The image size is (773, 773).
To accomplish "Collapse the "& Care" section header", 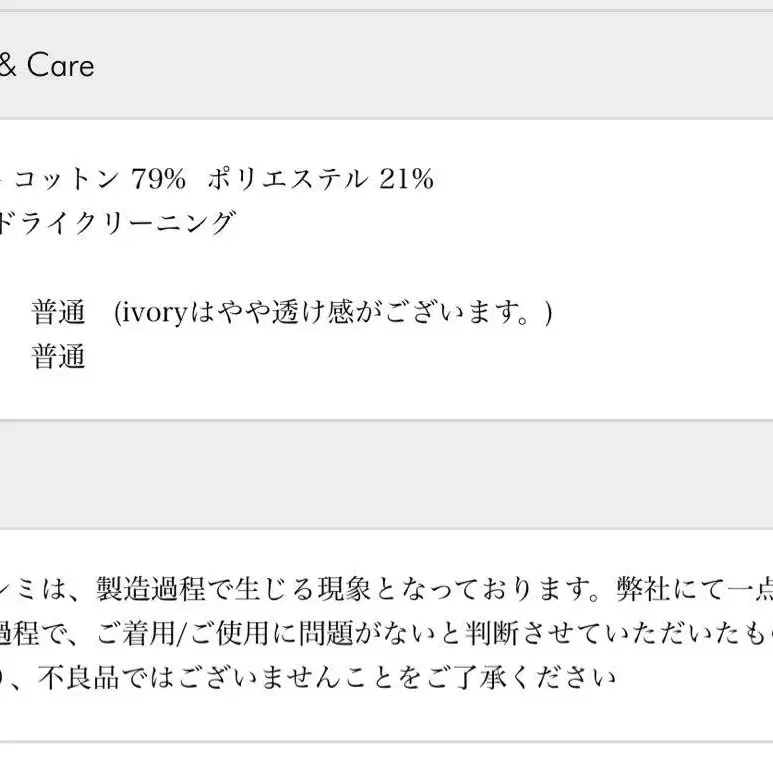I will pyautogui.click(x=386, y=65).
